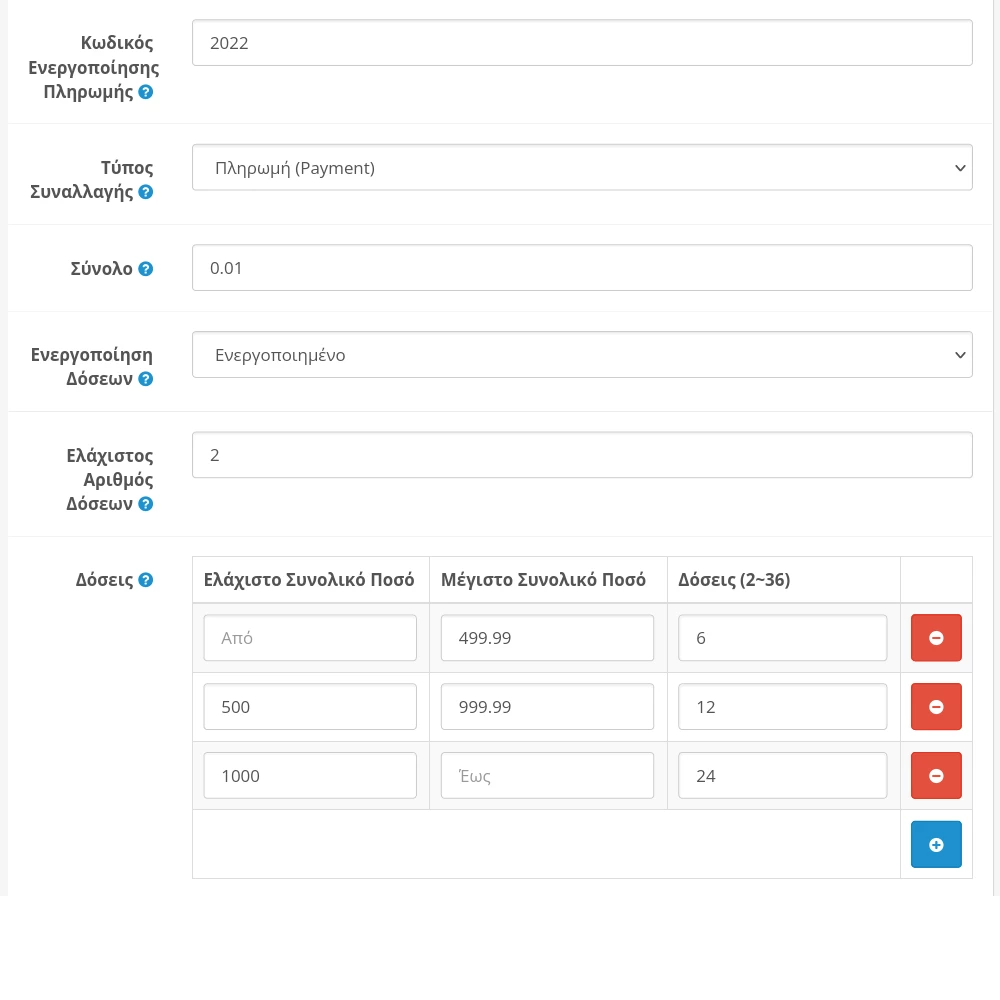
Task: Focus the installments field showing 12
Action: point(782,707)
